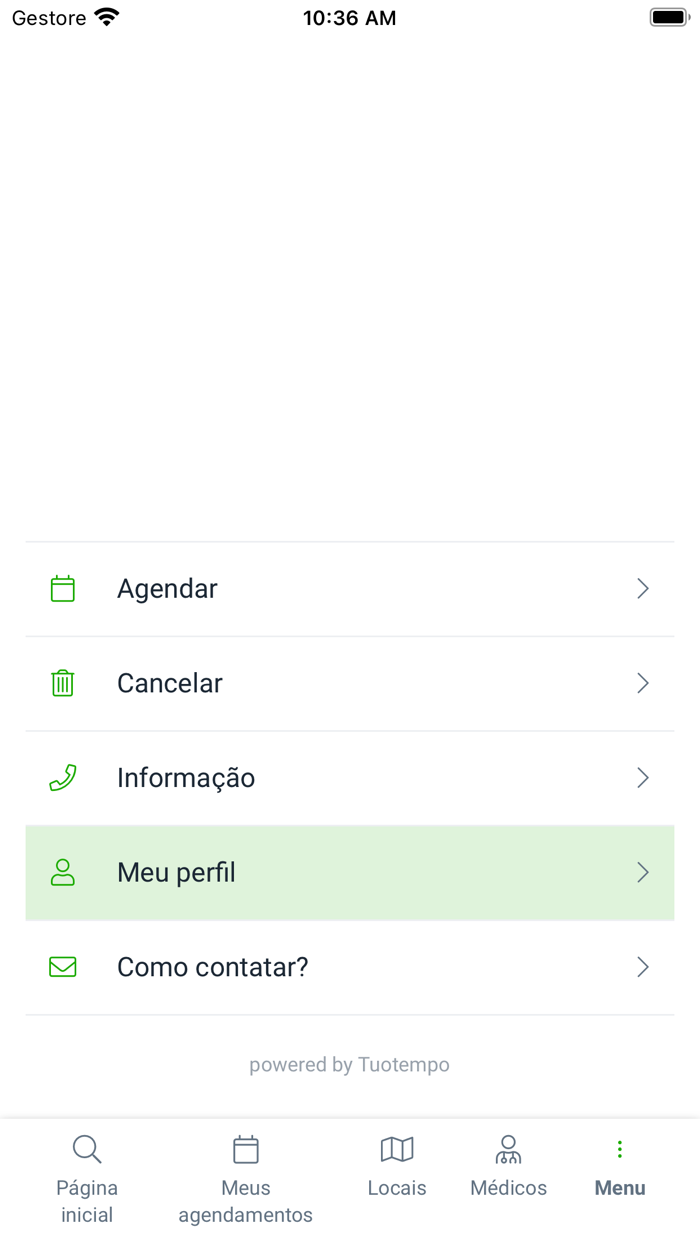Expand the Meu perfil chevron arrow
700x1244 pixels.
point(643,872)
